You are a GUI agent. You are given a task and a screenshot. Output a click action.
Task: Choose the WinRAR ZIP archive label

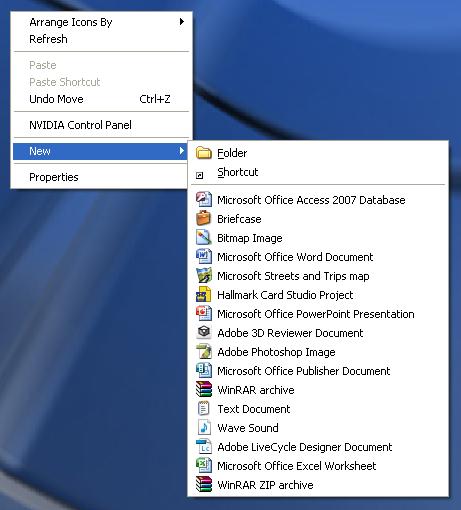click(x=265, y=485)
